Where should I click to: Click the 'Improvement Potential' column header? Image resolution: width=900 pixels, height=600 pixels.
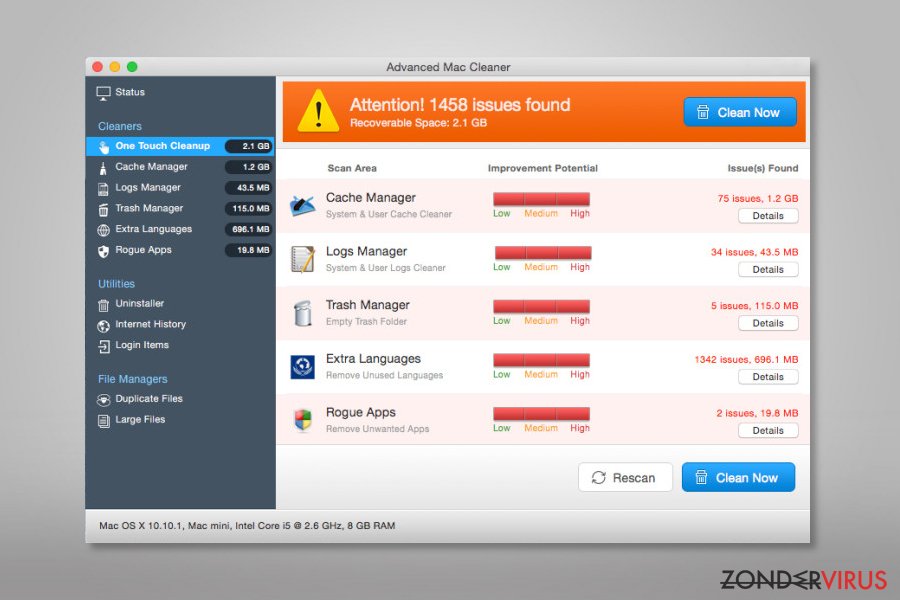pyautogui.click(x=542, y=168)
